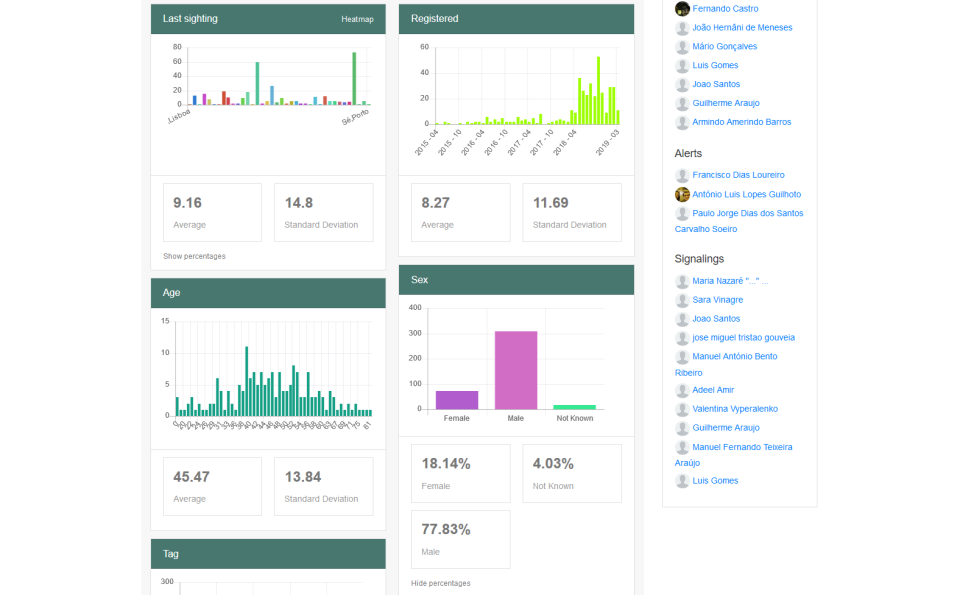Select Mário Gonçalves's avatar icon
The image size is (960, 595).
(x=682, y=46)
